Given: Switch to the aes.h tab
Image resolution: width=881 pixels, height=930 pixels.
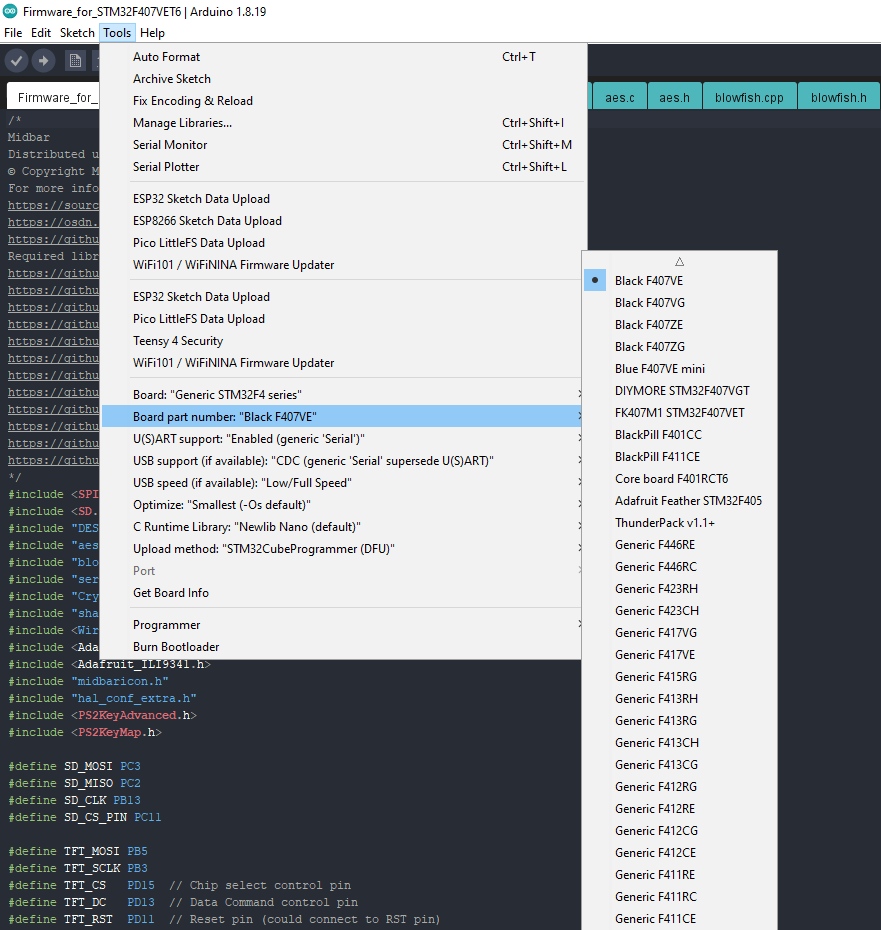Looking at the screenshot, I should point(674,96).
